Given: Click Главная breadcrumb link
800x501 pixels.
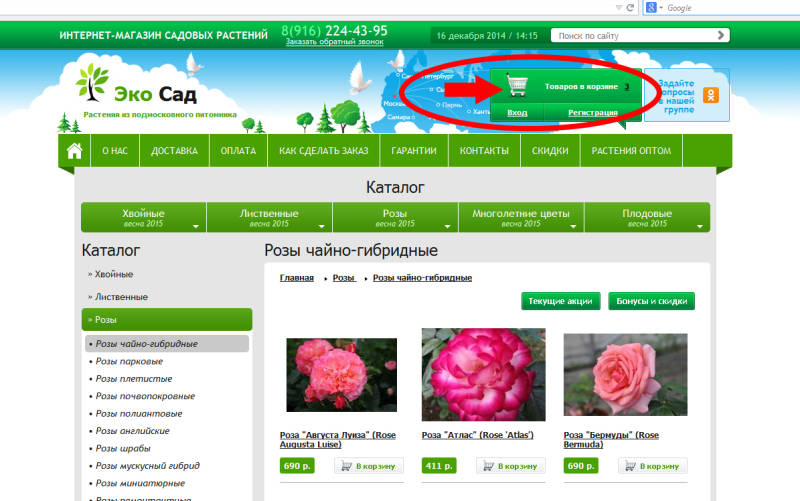Looking at the screenshot, I should [296, 278].
